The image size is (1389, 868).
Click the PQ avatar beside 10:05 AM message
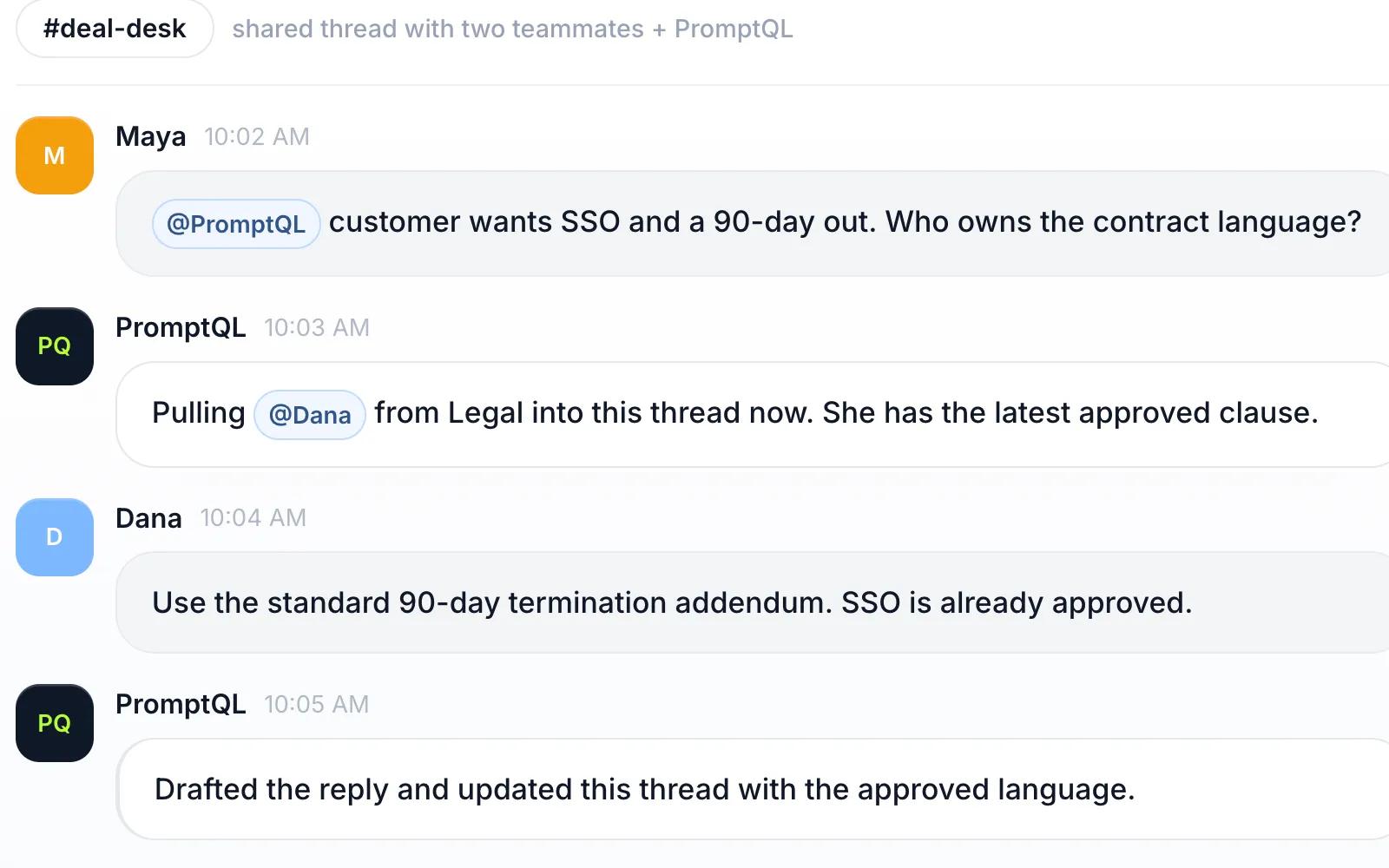[x=55, y=723]
